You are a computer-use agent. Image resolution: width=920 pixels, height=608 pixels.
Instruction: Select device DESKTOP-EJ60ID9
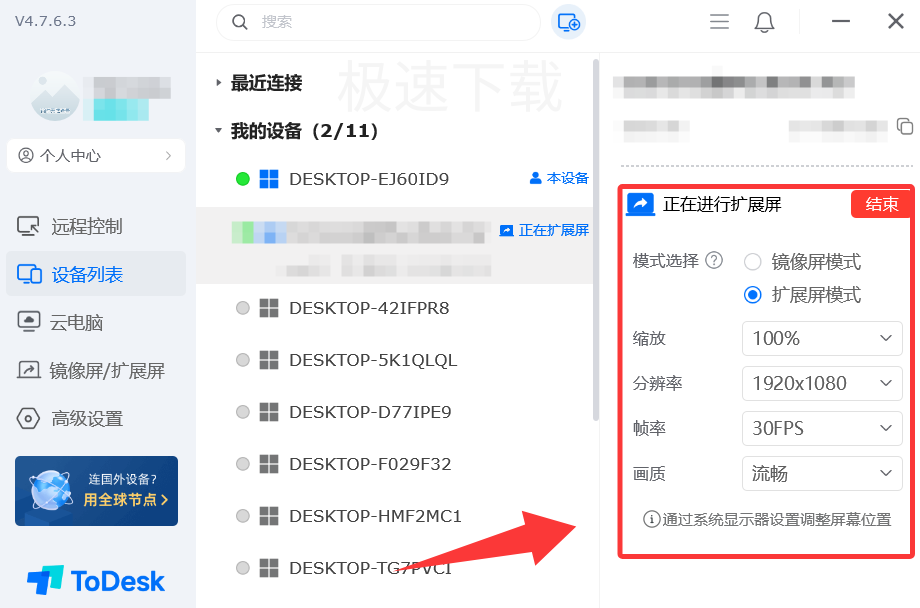(x=394, y=179)
